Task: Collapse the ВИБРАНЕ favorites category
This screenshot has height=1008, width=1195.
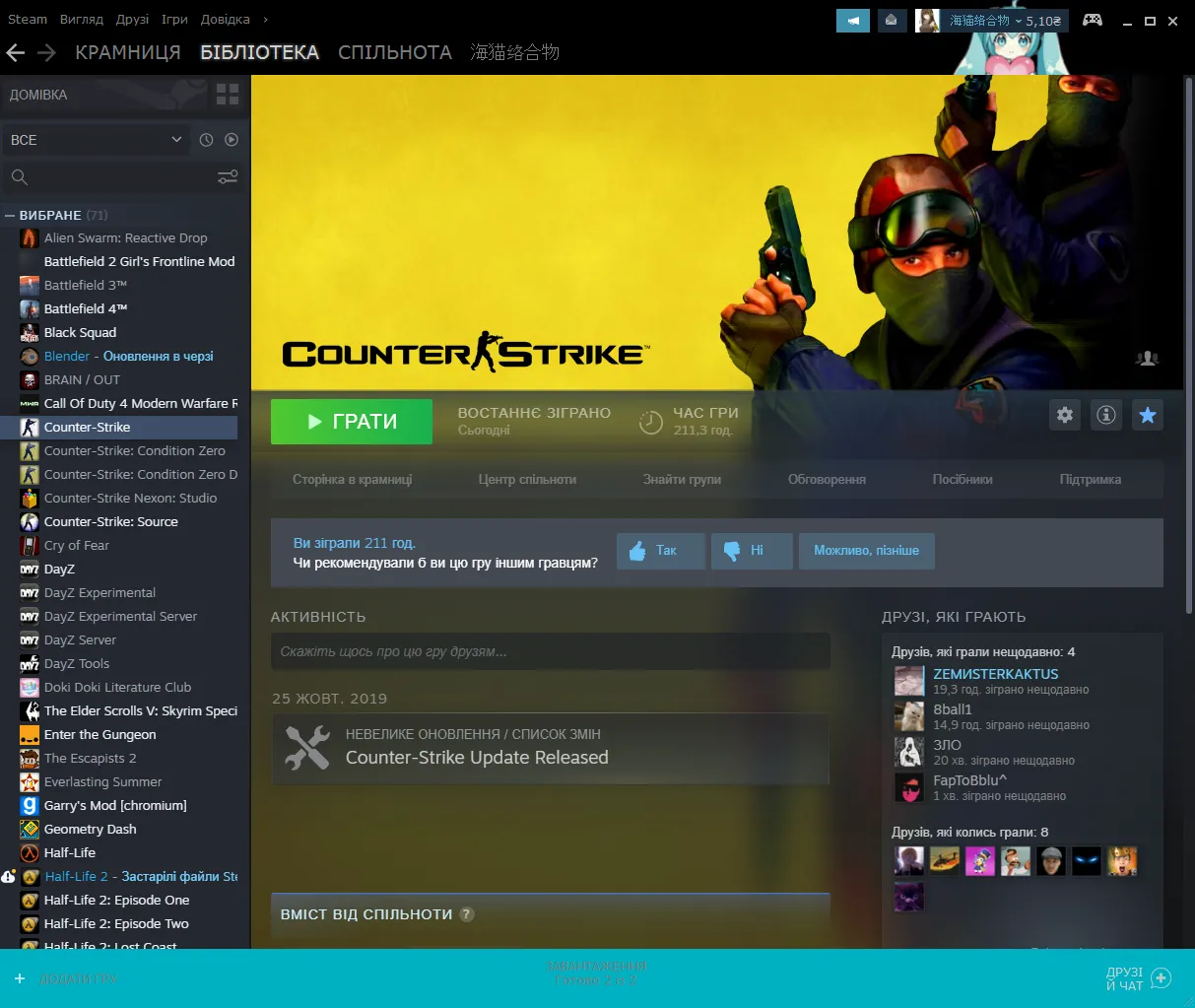Action: tap(10, 215)
